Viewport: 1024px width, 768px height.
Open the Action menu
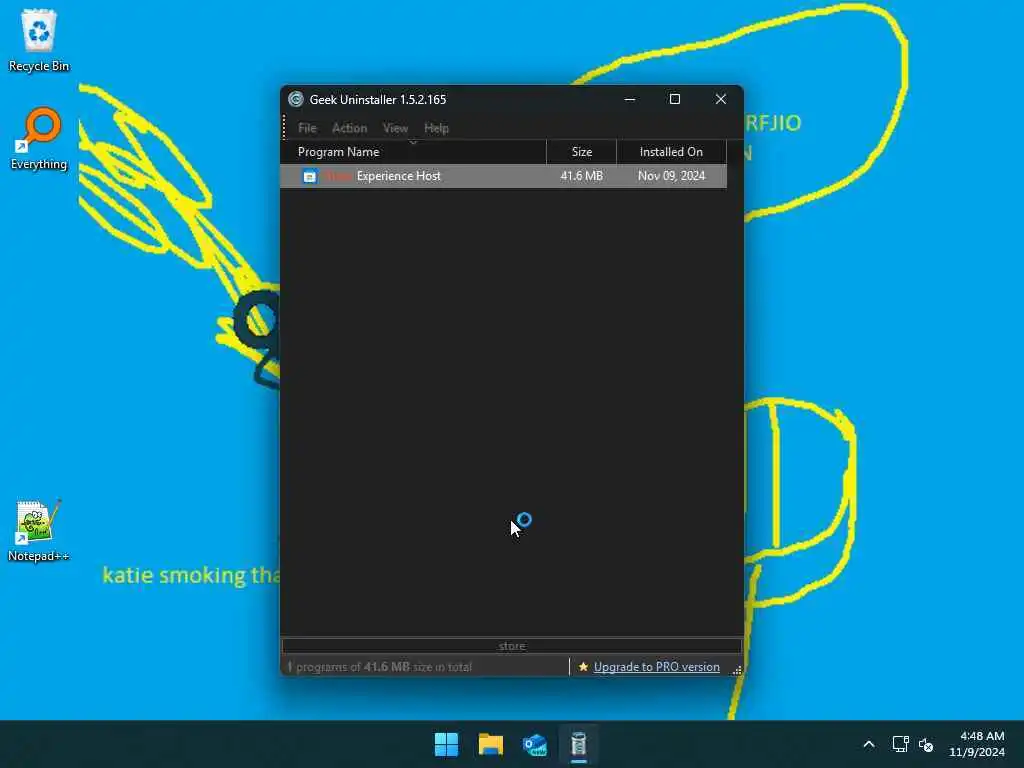click(349, 128)
